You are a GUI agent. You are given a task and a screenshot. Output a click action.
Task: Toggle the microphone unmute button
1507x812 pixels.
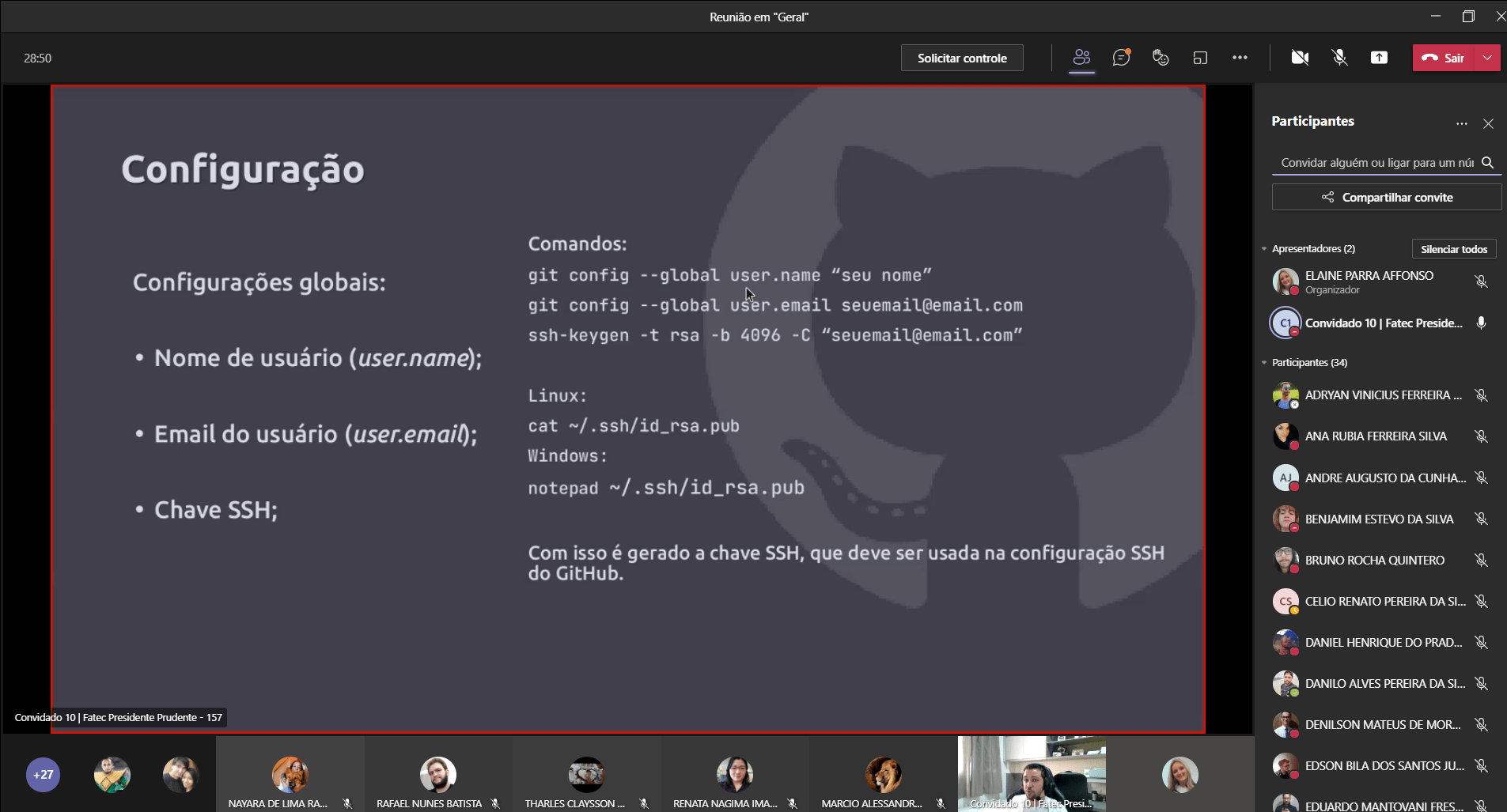[x=1339, y=58]
